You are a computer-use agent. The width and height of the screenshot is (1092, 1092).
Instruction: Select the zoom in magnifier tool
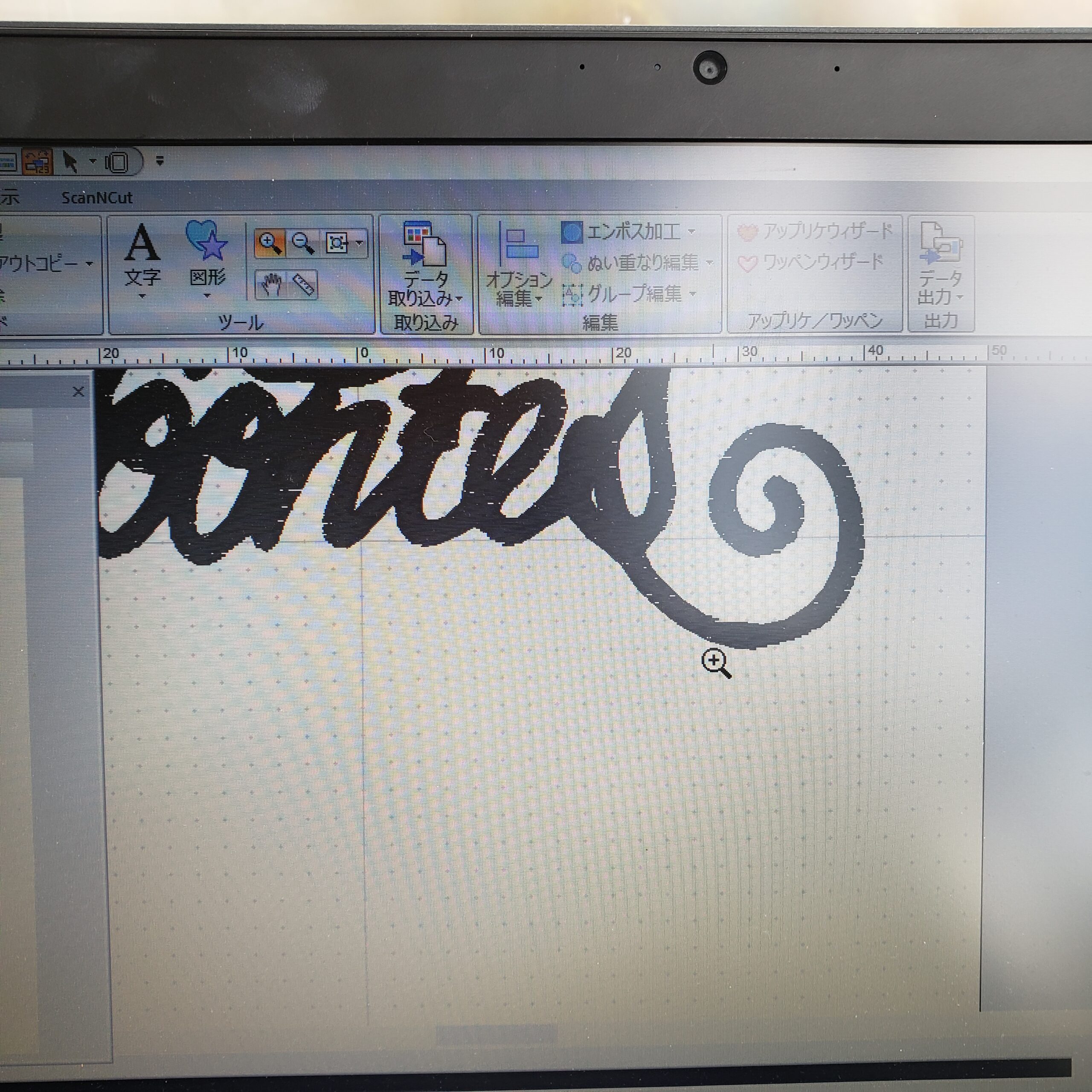(x=270, y=244)
